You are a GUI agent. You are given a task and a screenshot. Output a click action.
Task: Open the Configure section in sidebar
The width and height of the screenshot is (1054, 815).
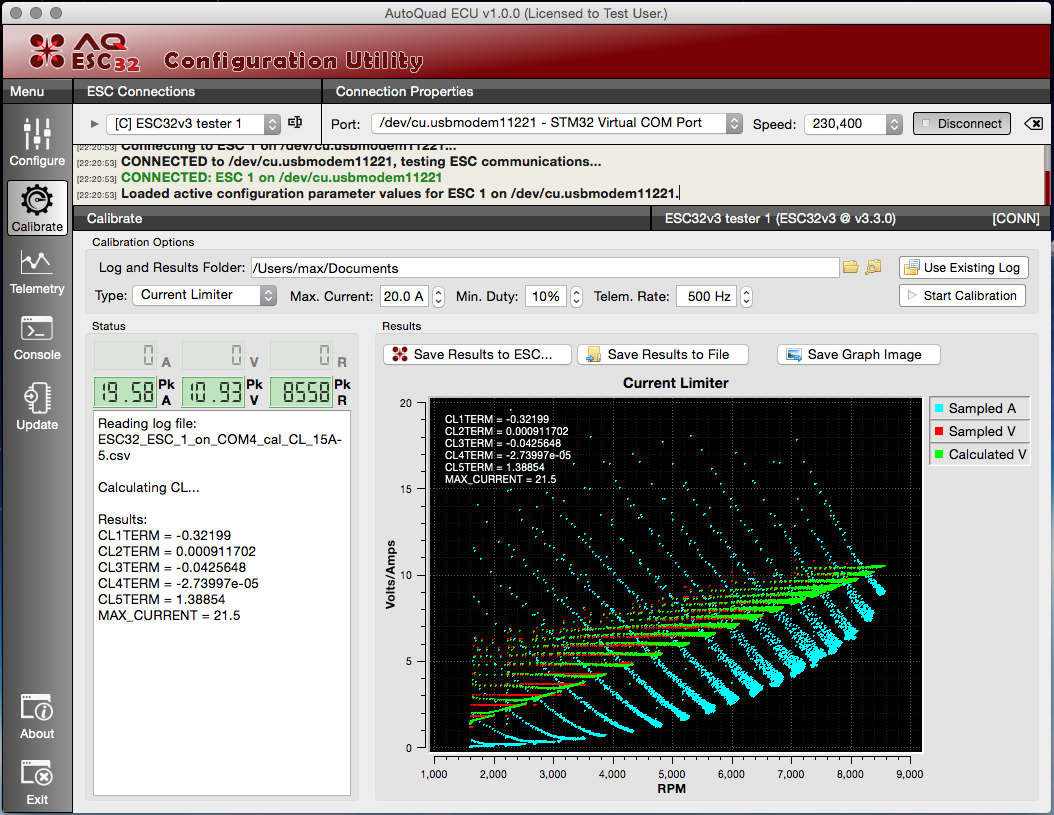point(37,142)
